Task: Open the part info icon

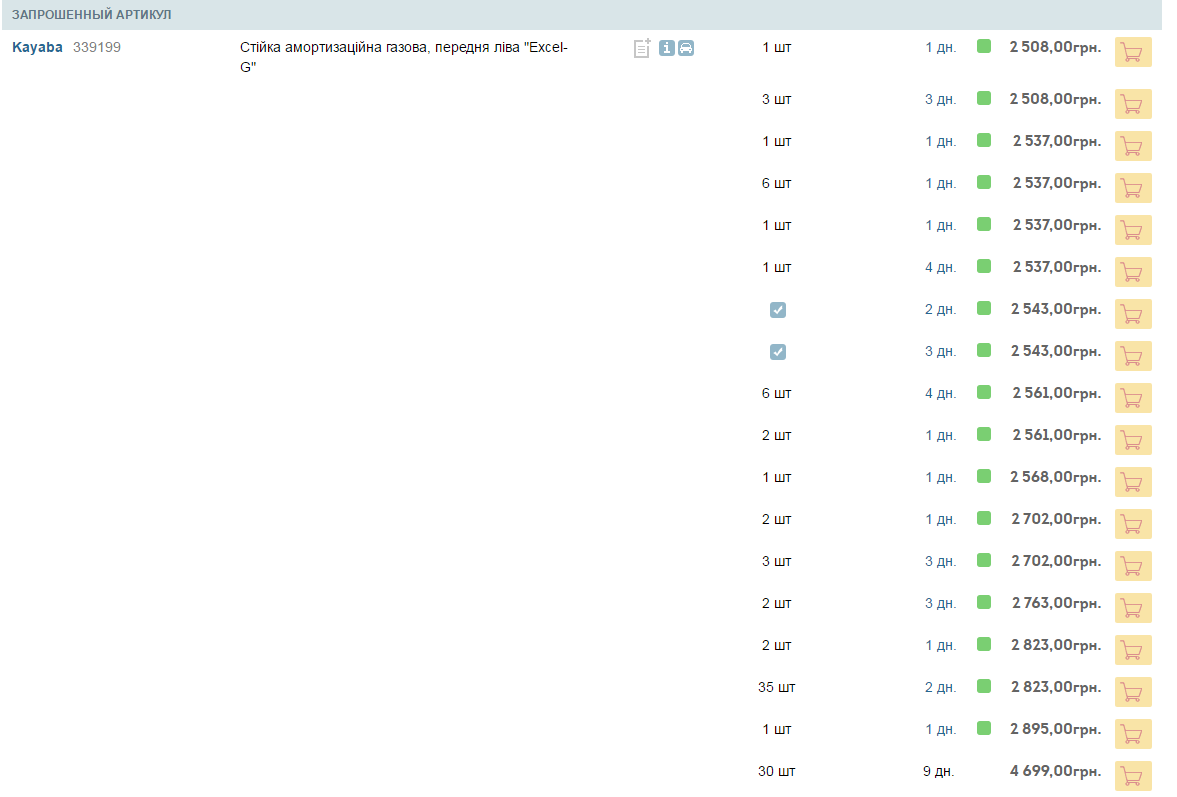Action: coord(667,48)
